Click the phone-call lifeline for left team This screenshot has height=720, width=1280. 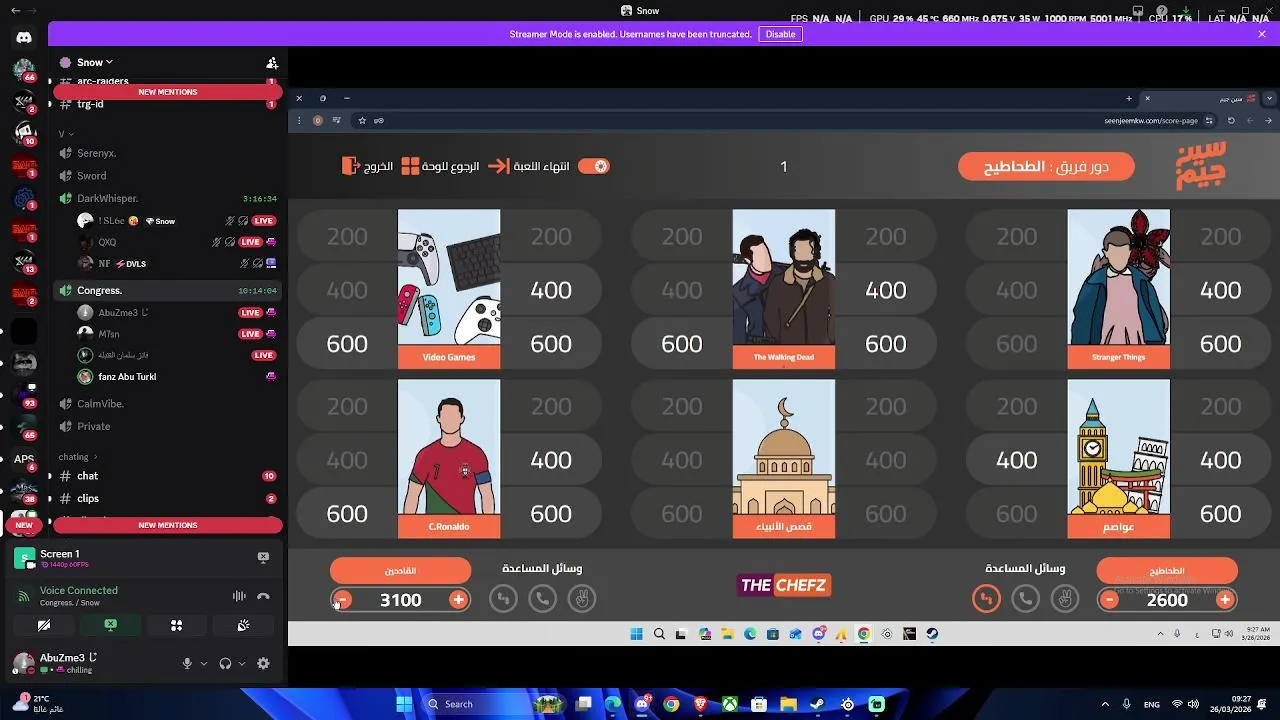tap(542, 599)
